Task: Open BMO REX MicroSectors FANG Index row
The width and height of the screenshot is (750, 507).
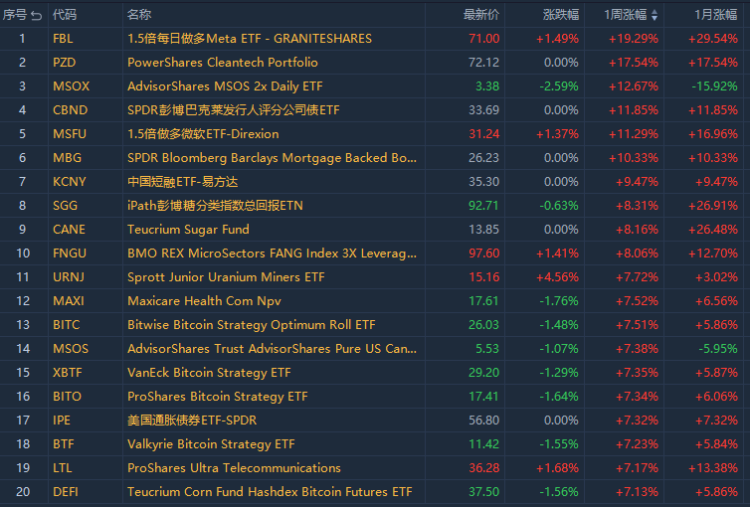Action: (272, 254)
